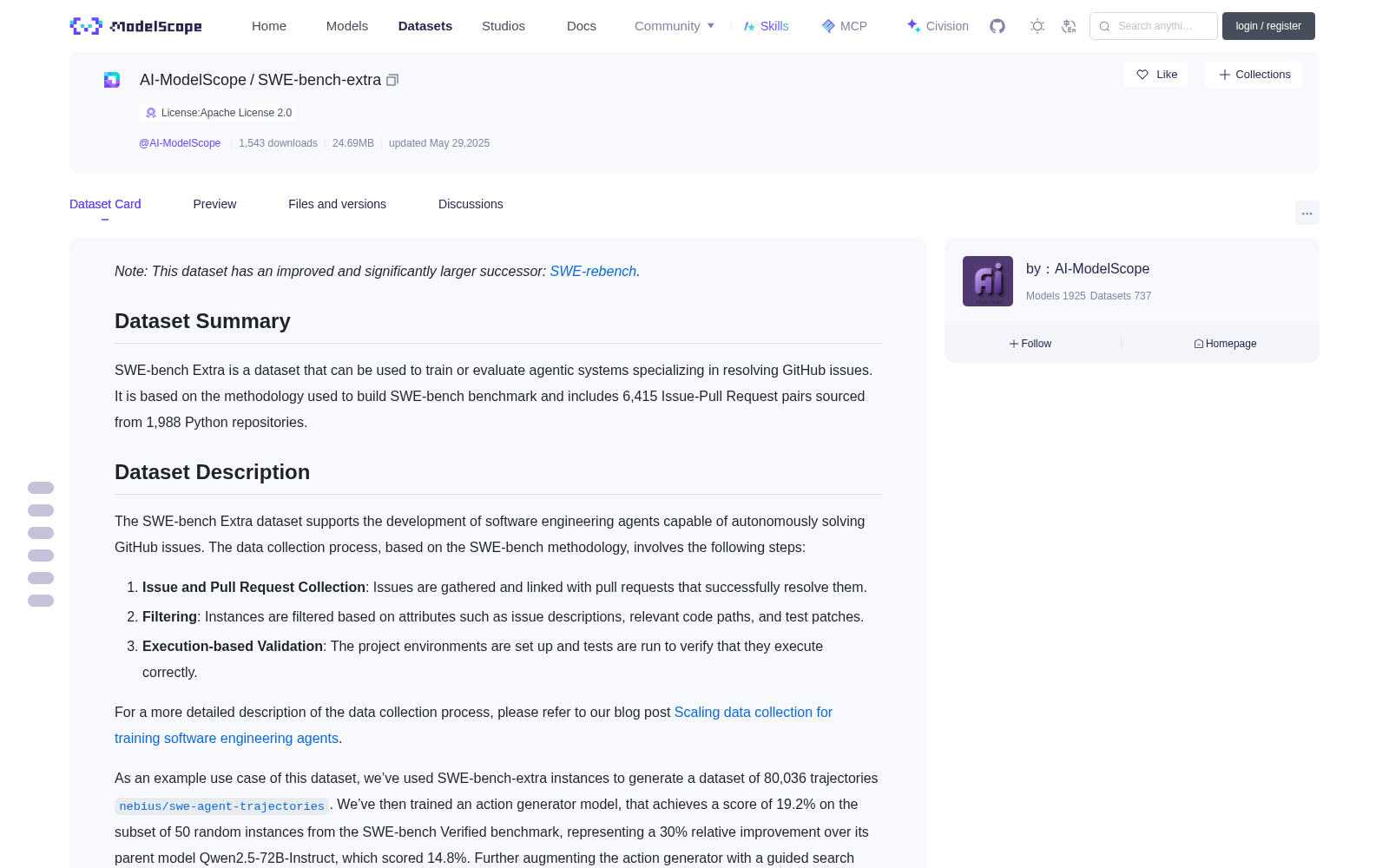Screen dimensions: 1389x868
Task: Switch to Files and versions tab
Action: [x=337, y=204]
